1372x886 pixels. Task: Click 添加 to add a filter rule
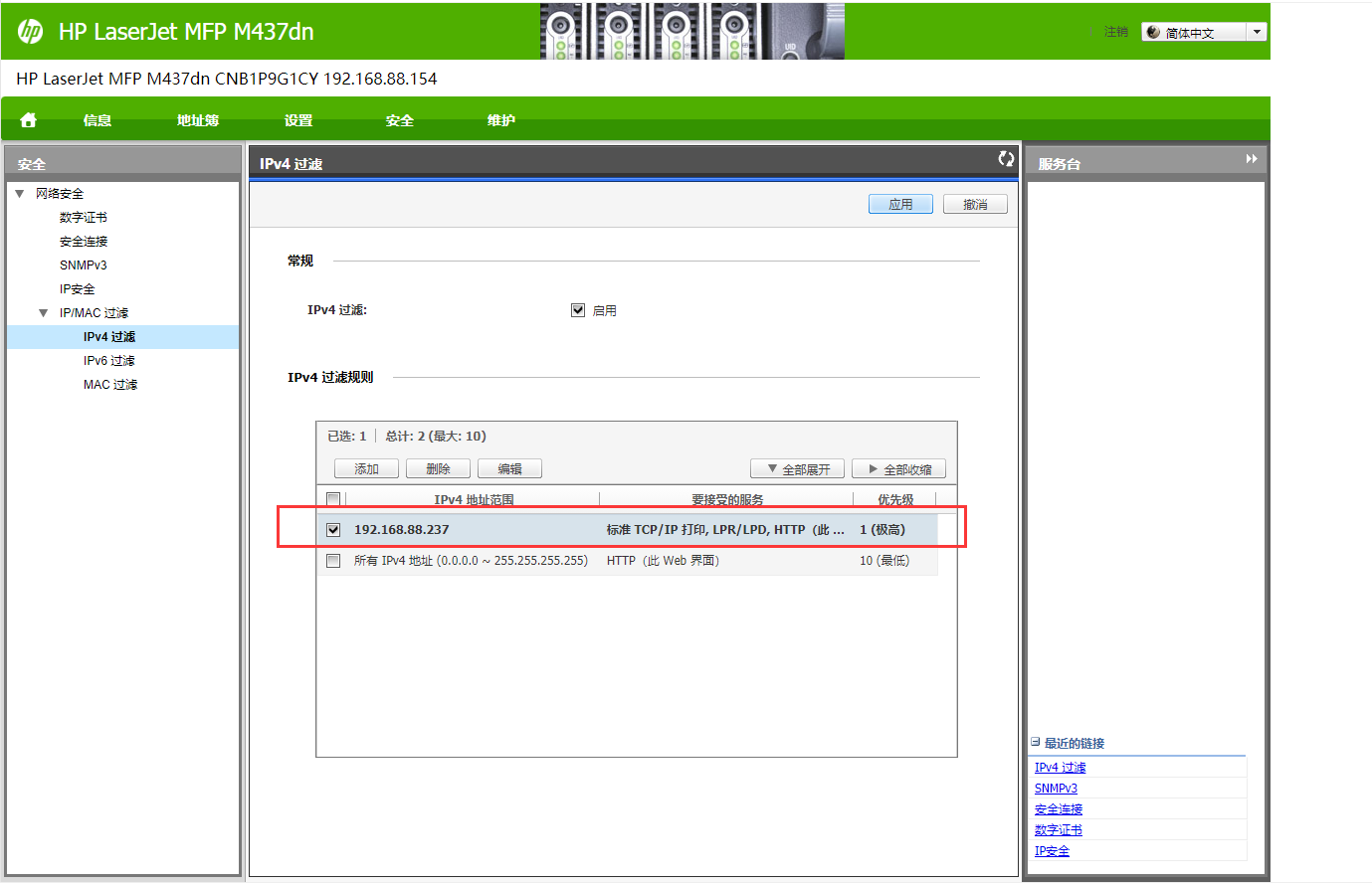coord(366,469)
